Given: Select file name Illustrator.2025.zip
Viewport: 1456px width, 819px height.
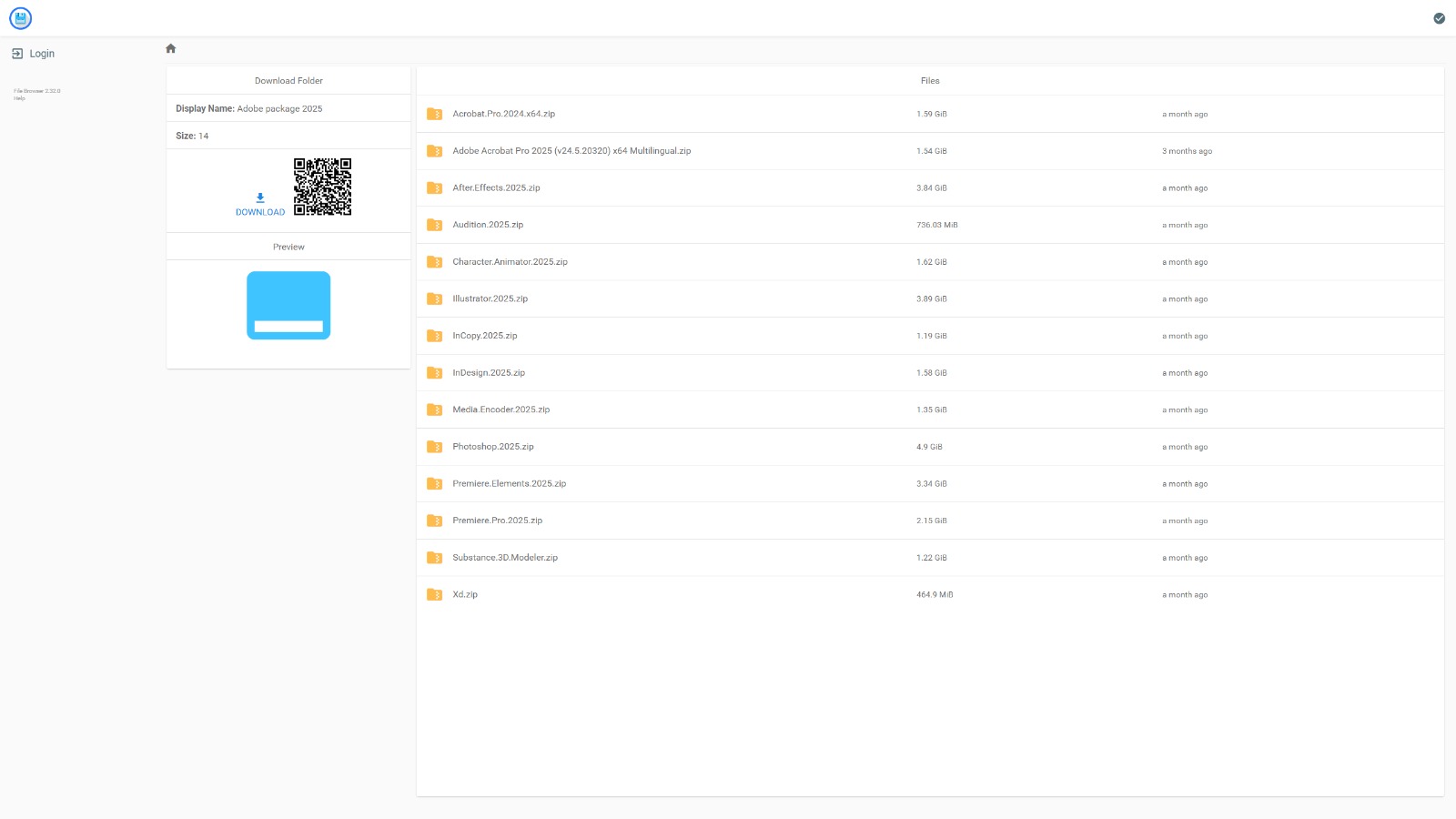Looking at the screenshot, I should (490, 298).
